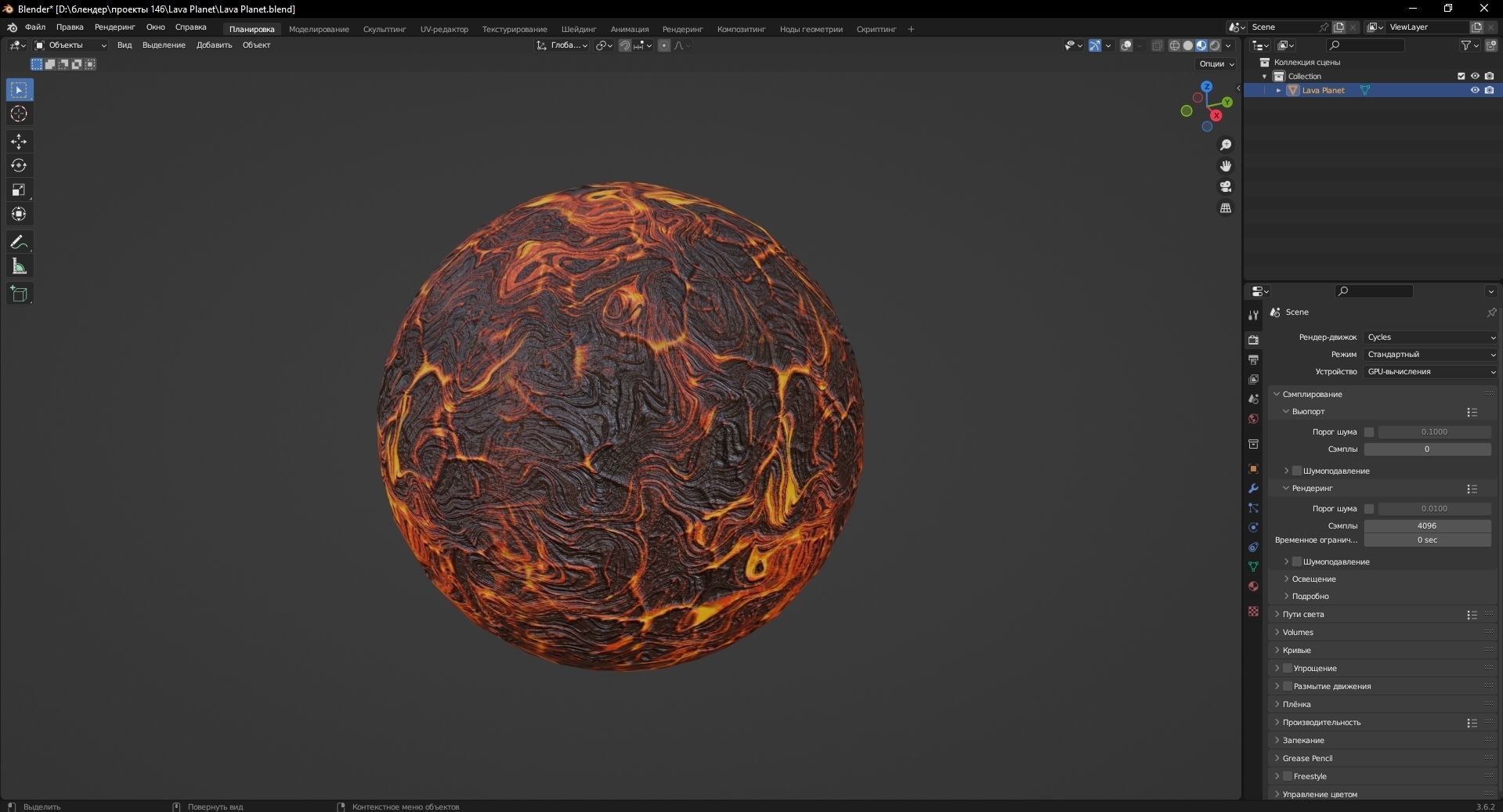Select the Measure tool
Screen dimensions: 1503x812
(x=20, y=267)
